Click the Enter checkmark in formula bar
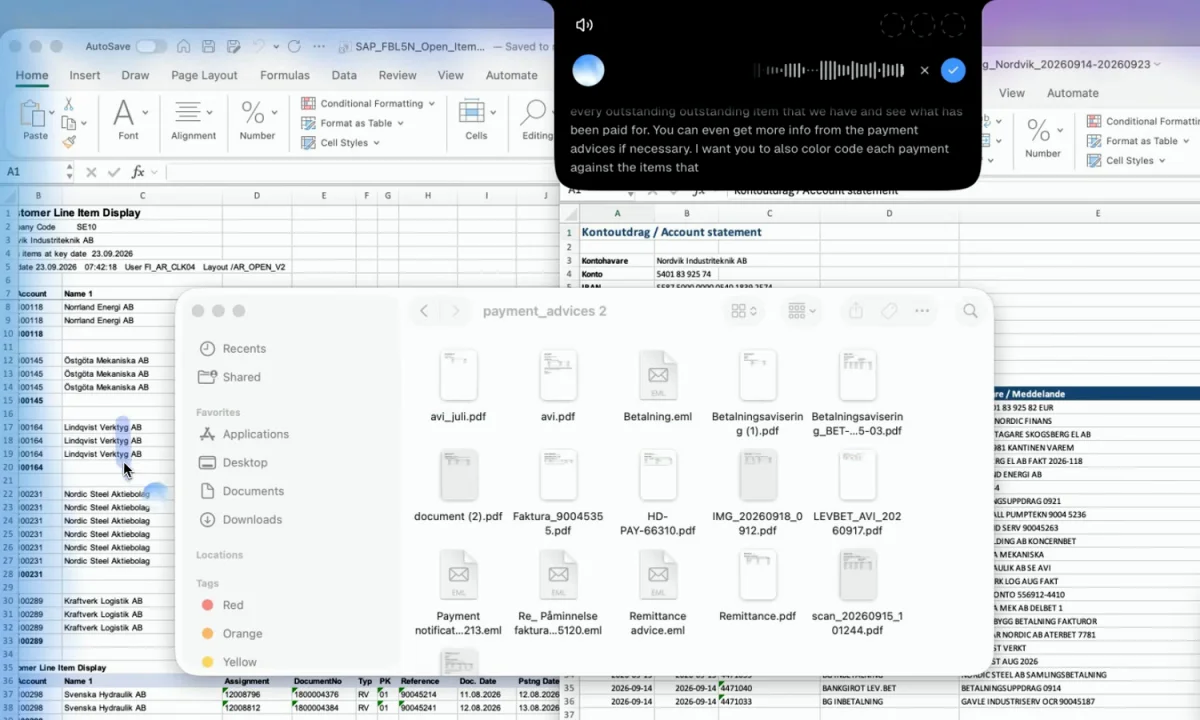This screenshot has width=1200, height=720. point(115,172)
